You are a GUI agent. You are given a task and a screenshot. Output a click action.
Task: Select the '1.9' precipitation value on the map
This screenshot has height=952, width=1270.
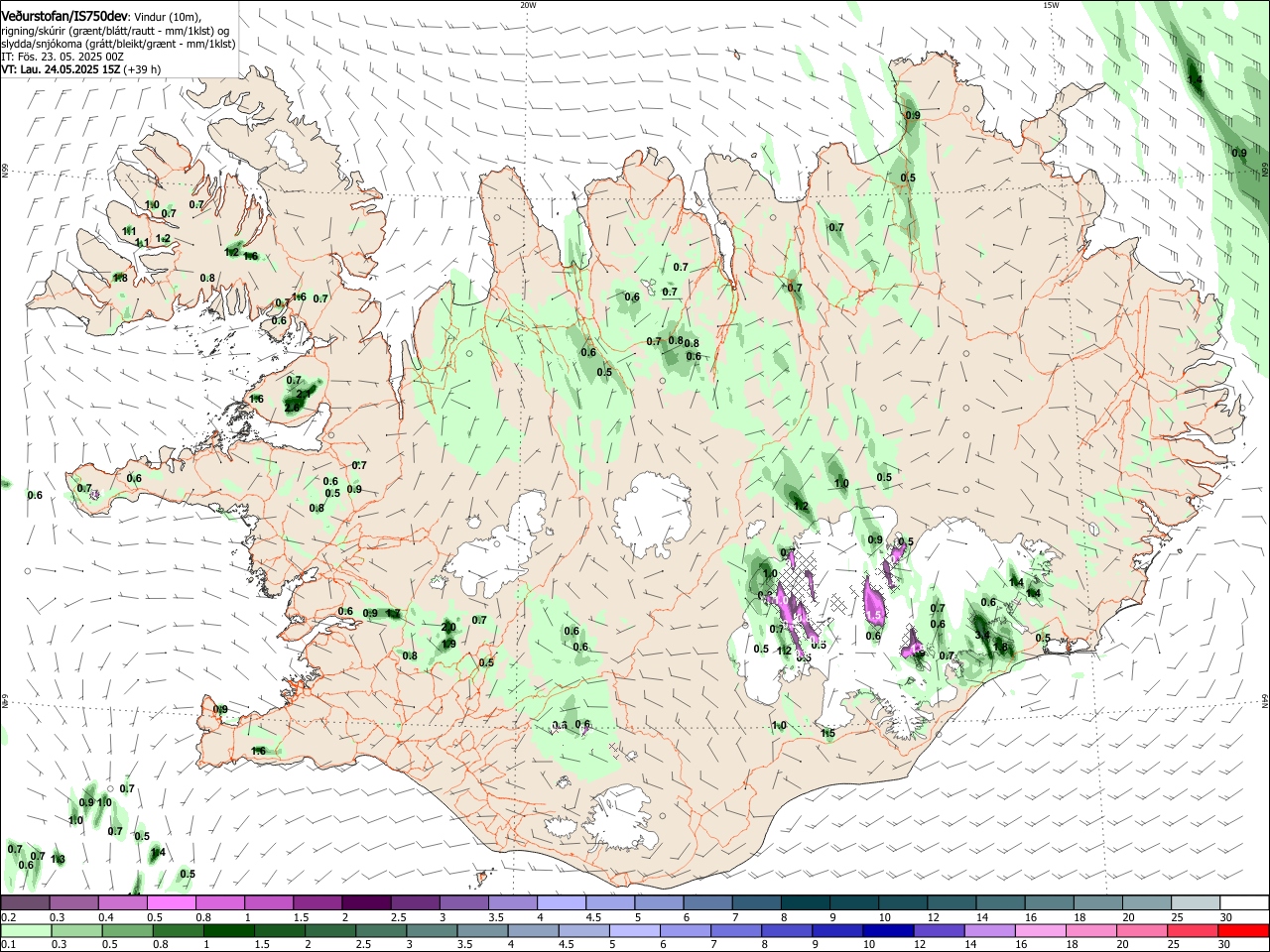coord(448,644)
